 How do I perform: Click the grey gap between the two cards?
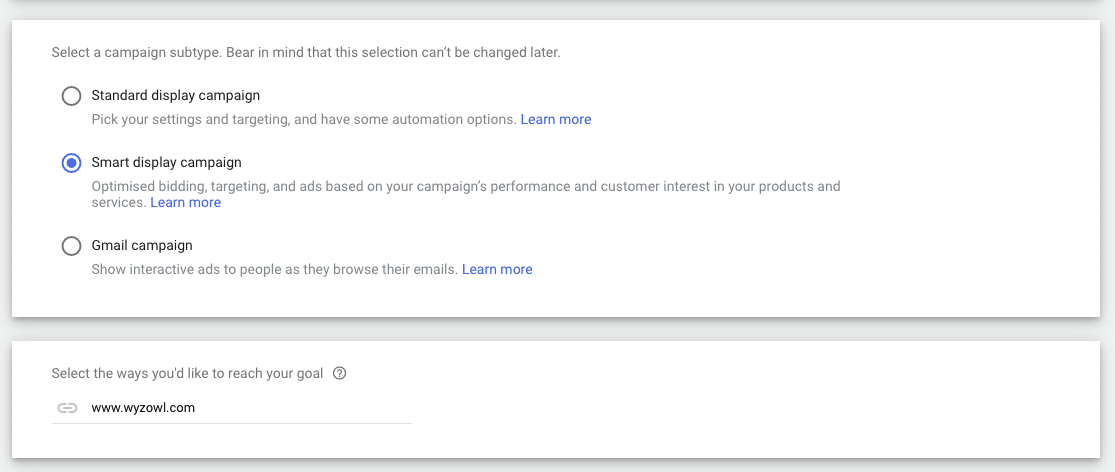point(556,329)
